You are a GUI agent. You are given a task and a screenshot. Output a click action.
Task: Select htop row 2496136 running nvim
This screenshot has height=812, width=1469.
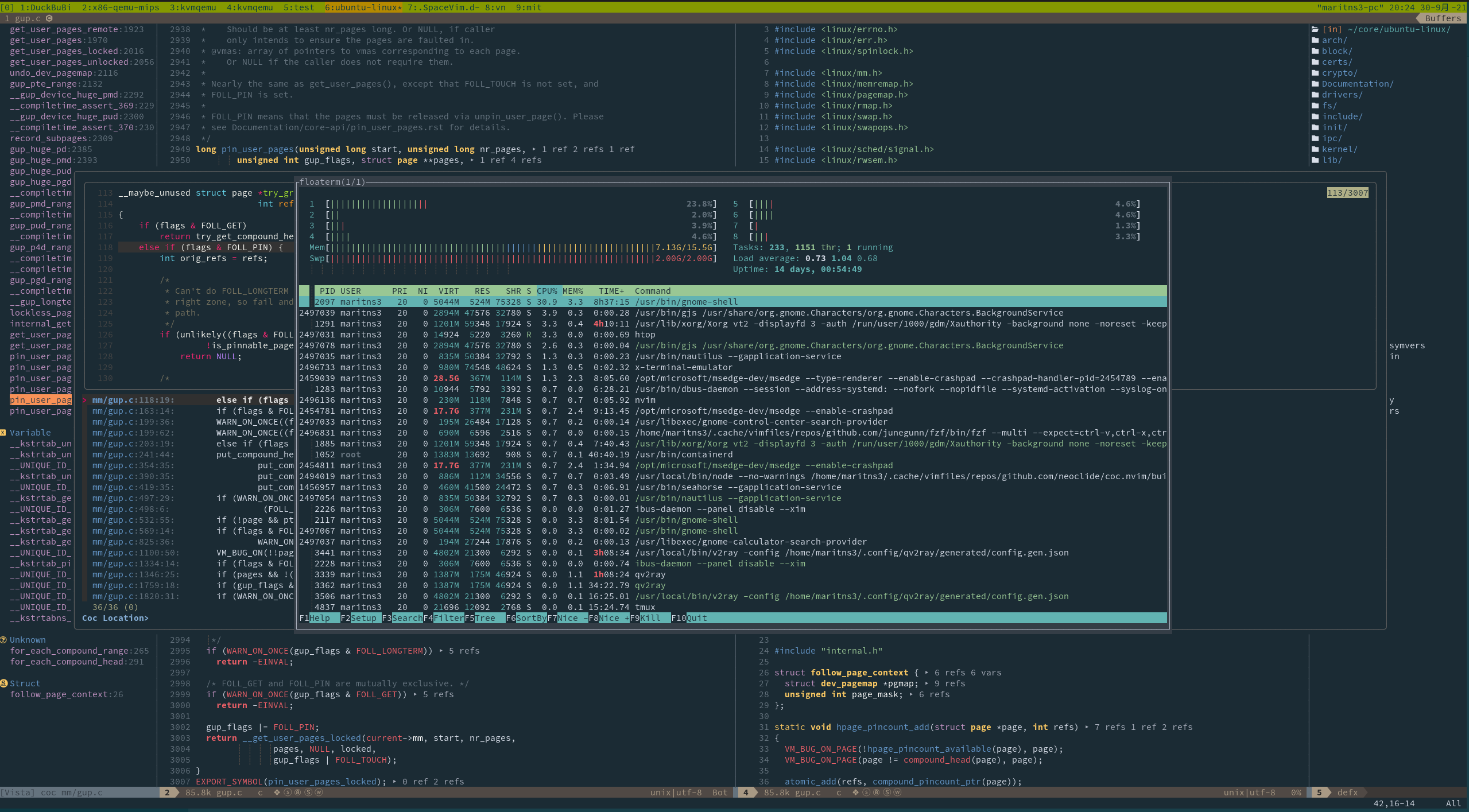733,400
